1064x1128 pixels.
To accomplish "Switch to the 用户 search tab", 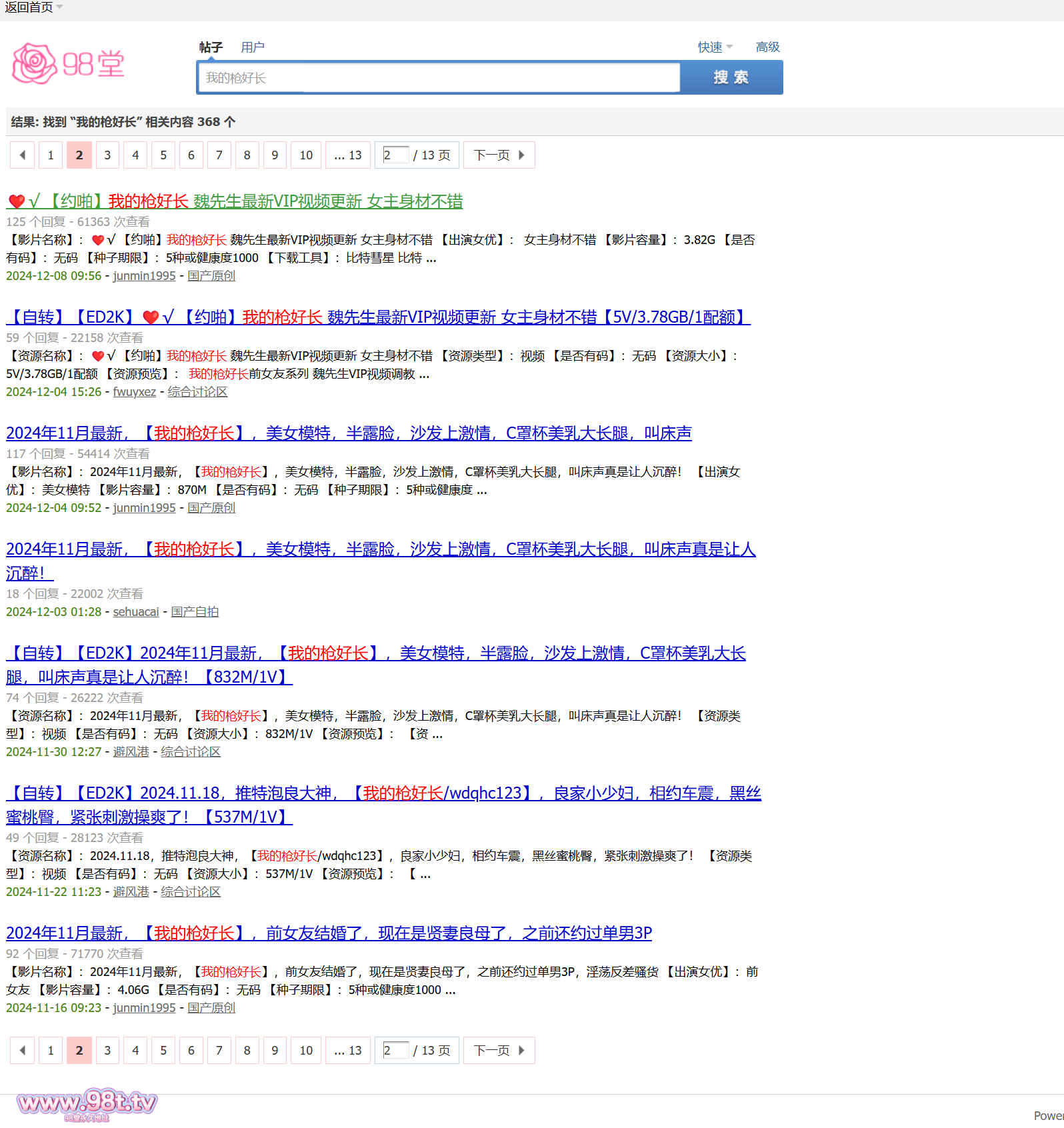I will pos(253,47).
